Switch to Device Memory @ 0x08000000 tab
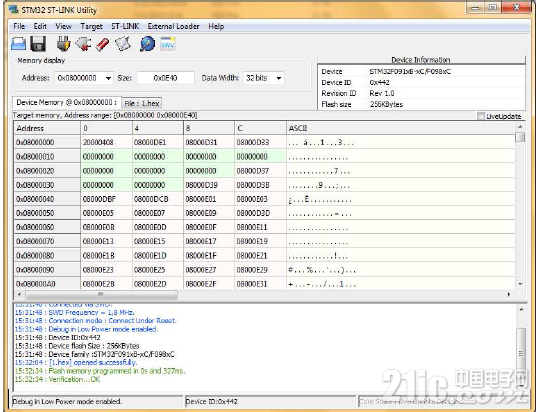 (x=67, y=103)
